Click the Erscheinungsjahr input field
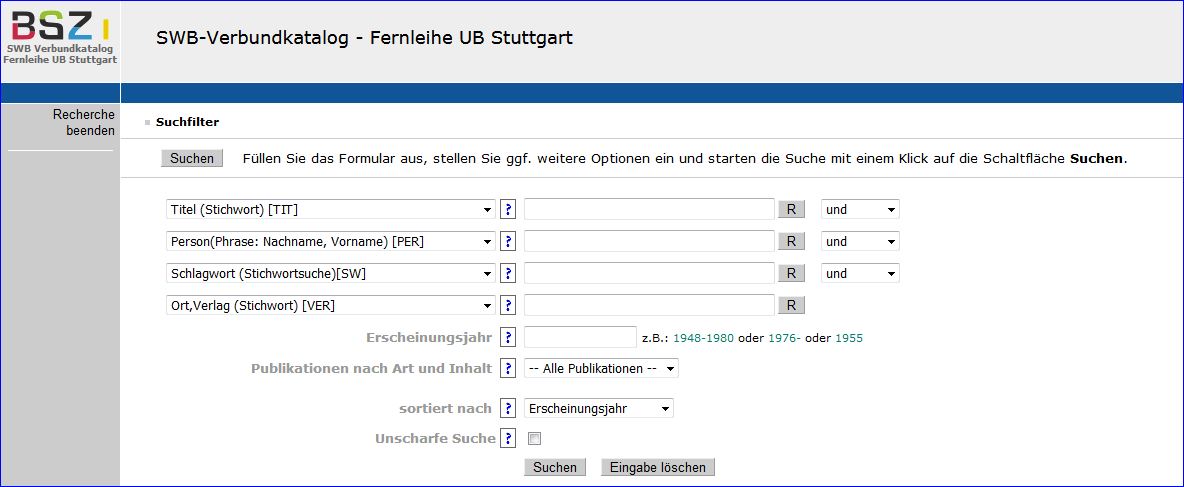Screen dimensions: 1184x487 click(581, 338)
